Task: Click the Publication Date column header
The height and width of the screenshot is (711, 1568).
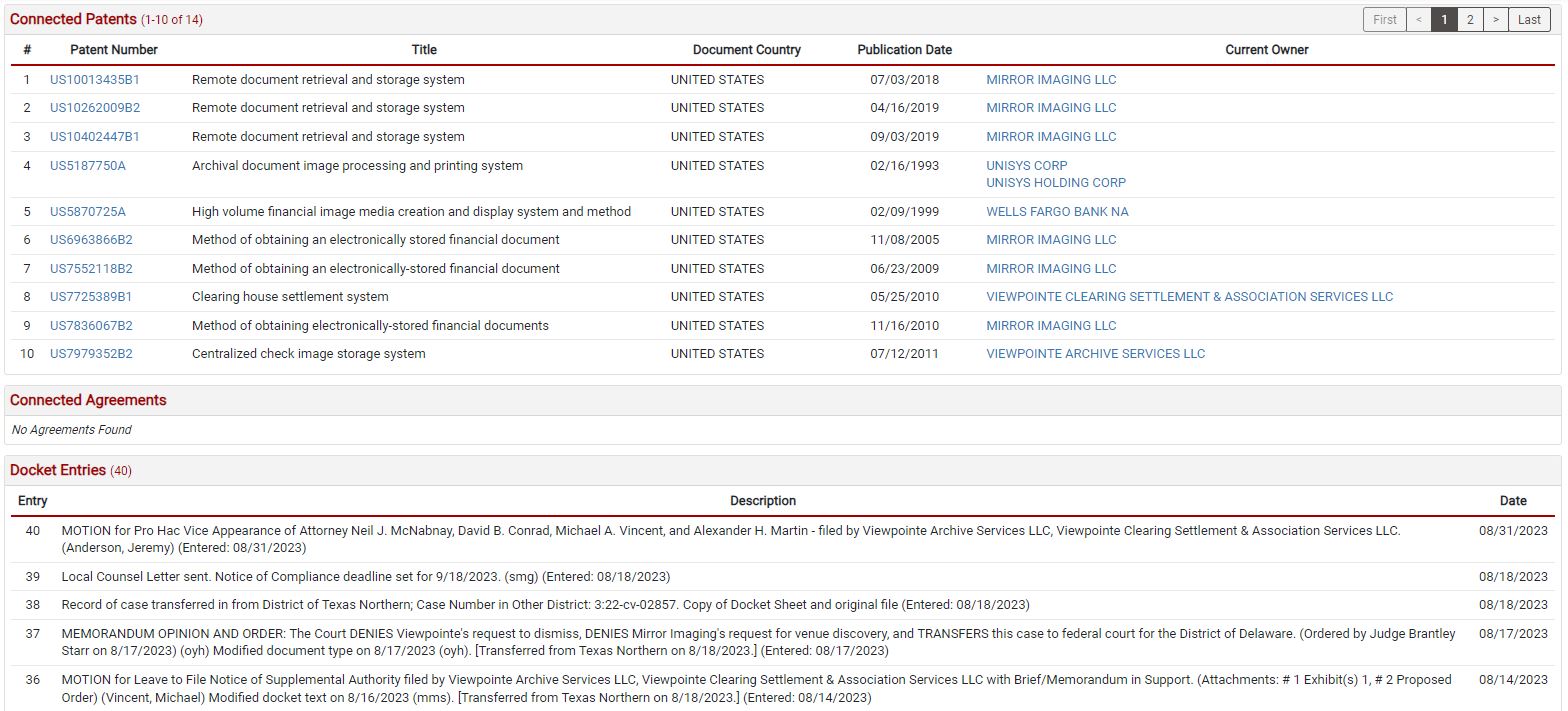Action: (904, 50)
